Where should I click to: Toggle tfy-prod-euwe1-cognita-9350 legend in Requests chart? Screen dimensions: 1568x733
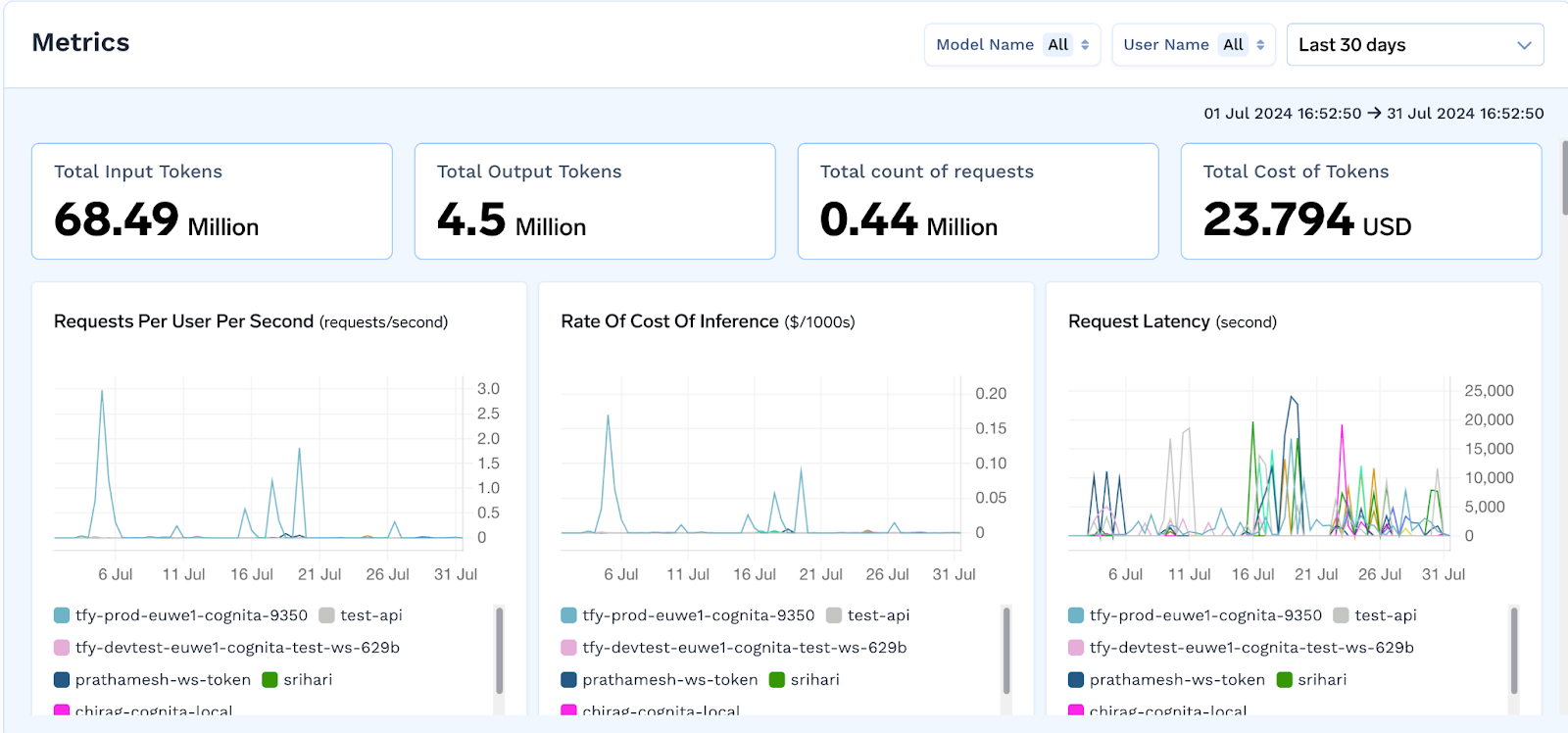coord(180,615)
